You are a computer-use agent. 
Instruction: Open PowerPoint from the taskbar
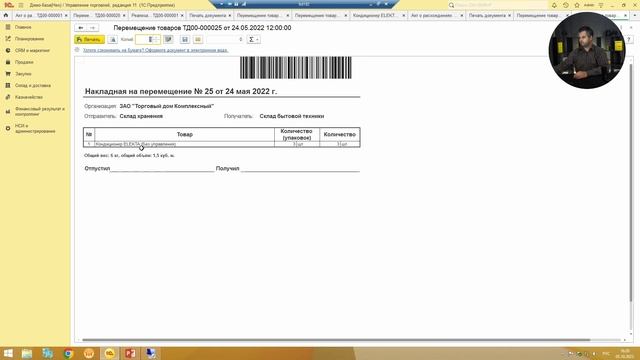pos(130,353)
